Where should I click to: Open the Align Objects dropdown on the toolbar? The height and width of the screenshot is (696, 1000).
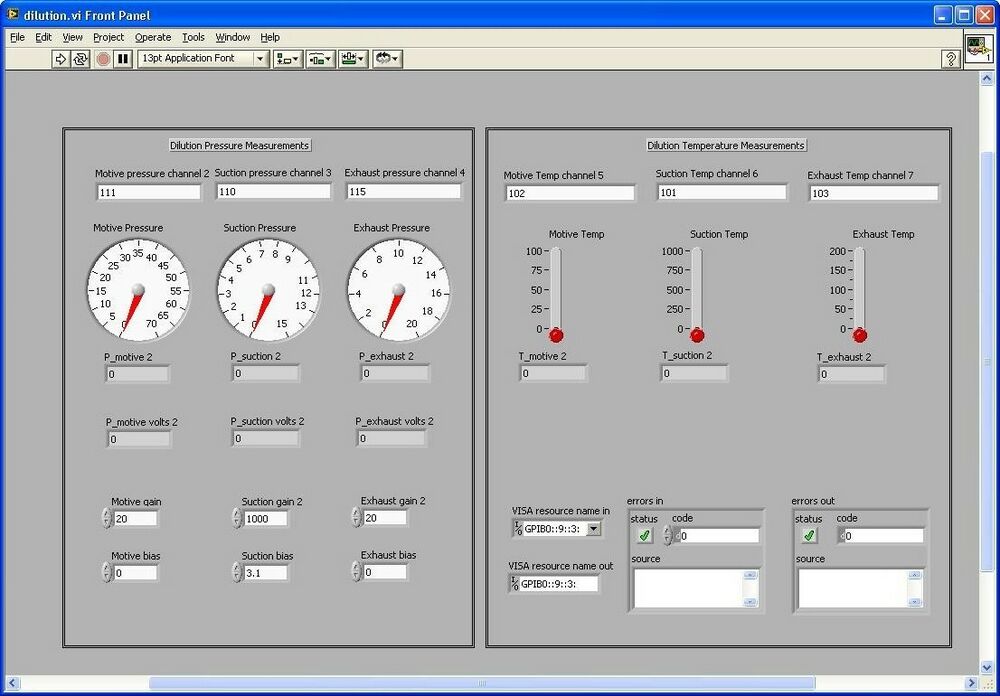[x=283, y=59]
